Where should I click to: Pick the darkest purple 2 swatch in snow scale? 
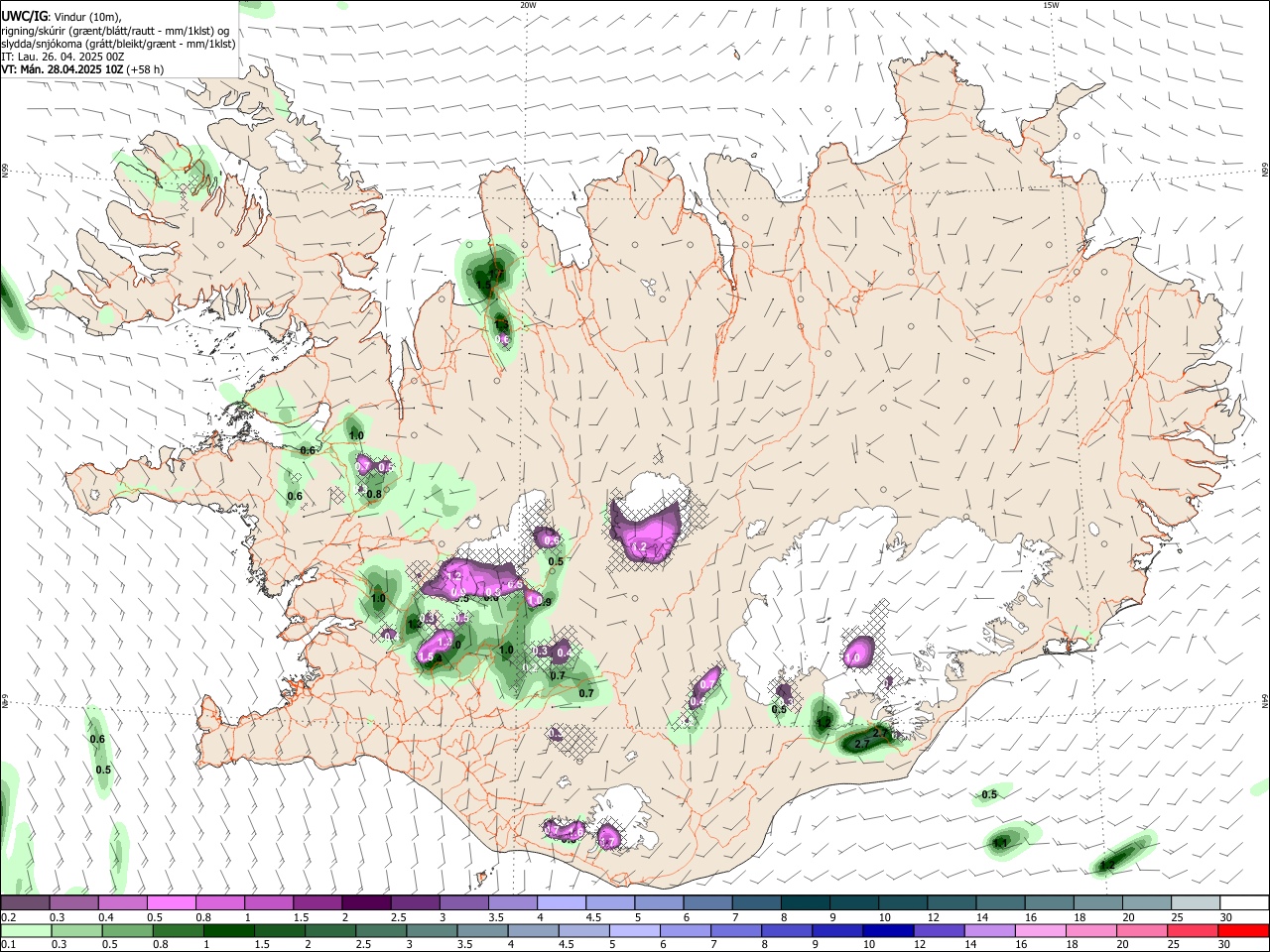tap(366, 902)
